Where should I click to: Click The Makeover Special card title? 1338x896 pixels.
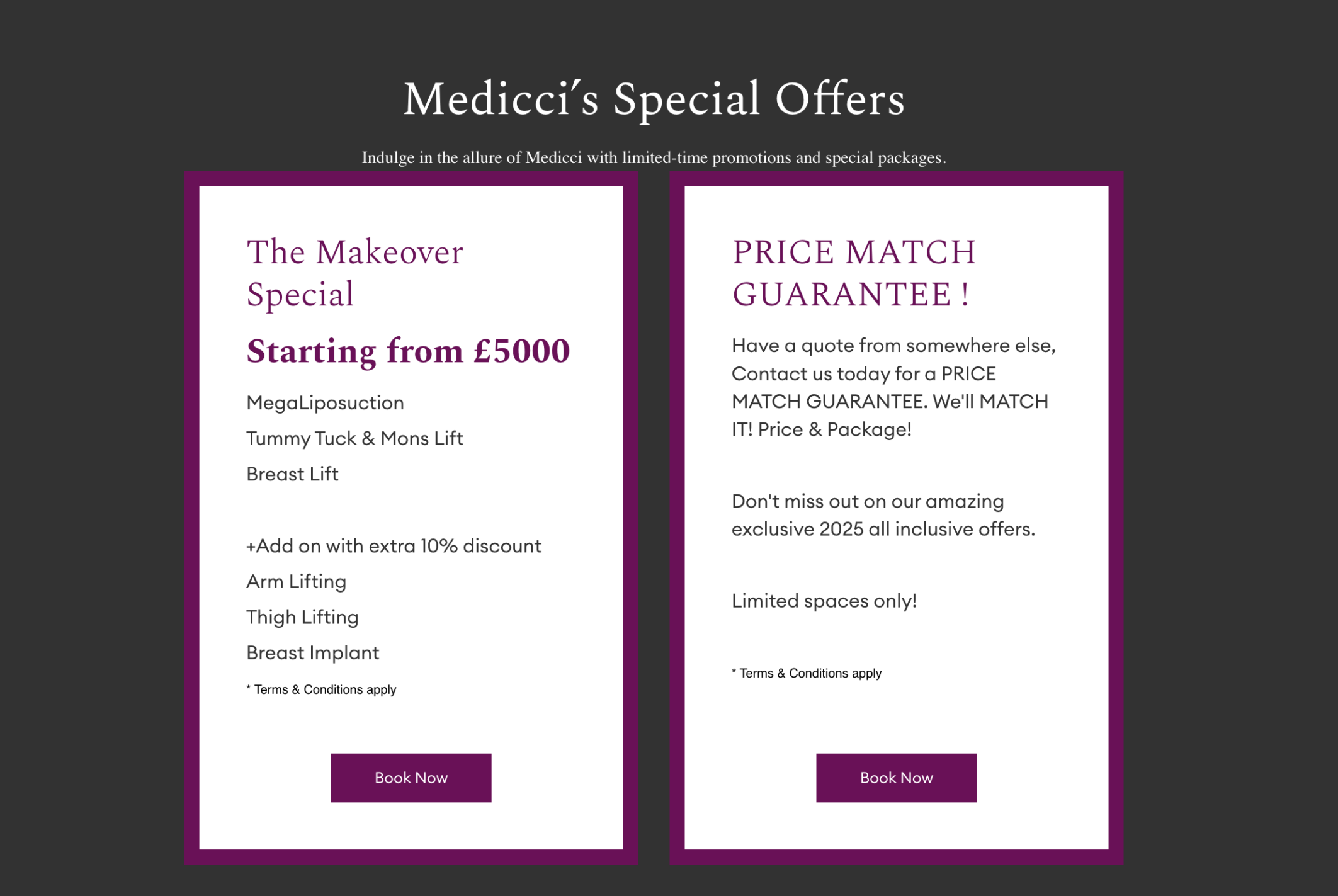(x=354, y=273)
